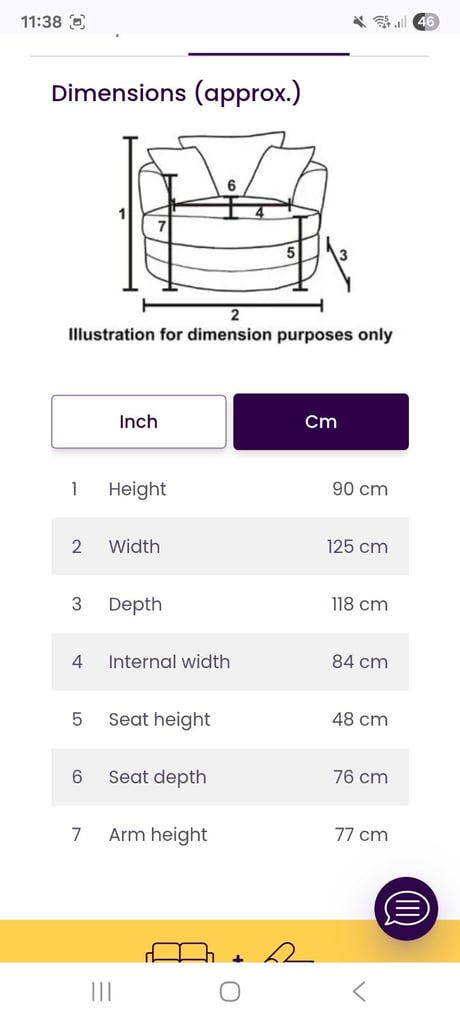
Task: Tap the Depth 118 cm row
Action: 230,604
